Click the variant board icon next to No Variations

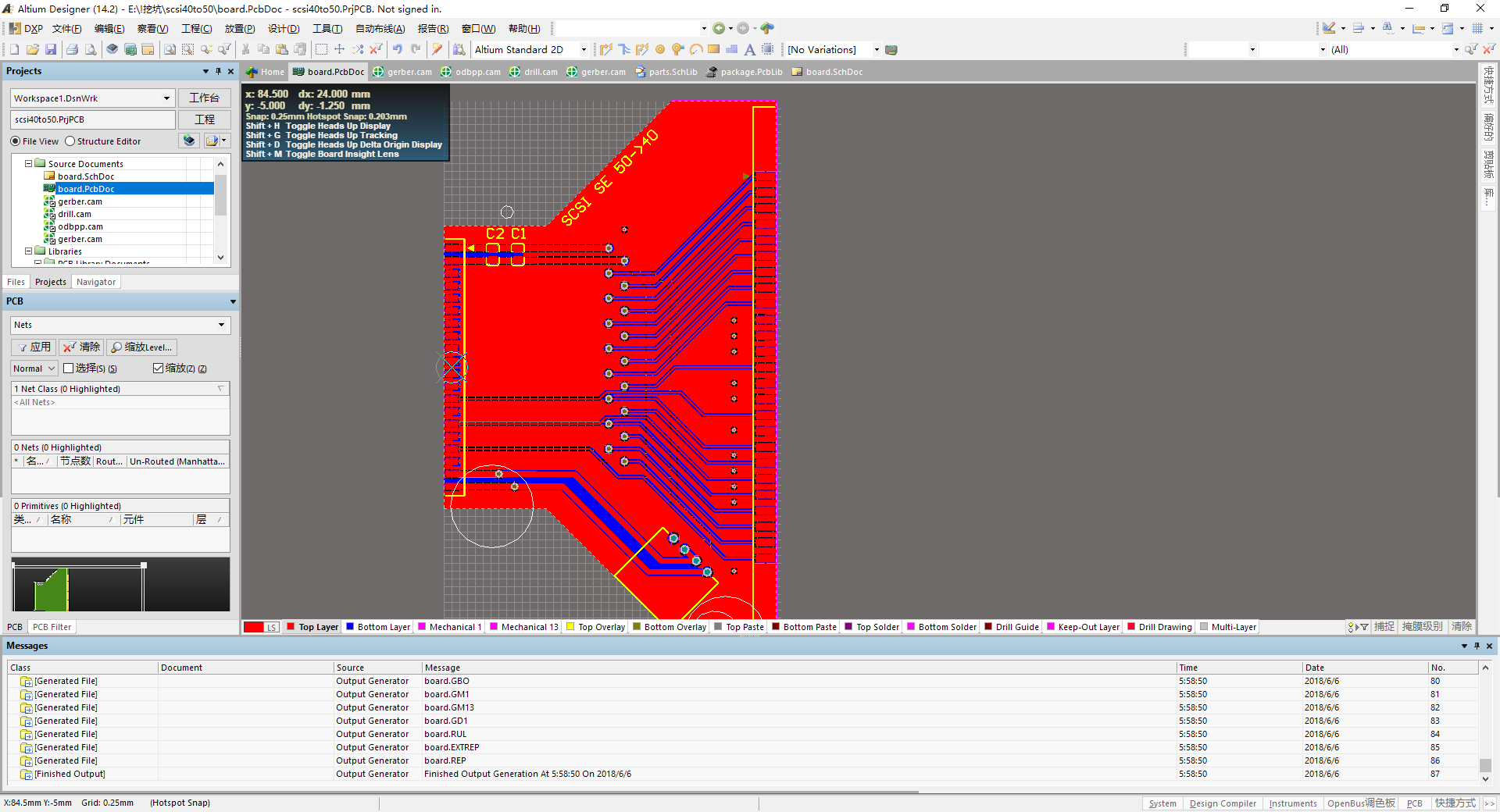point(891,49)
